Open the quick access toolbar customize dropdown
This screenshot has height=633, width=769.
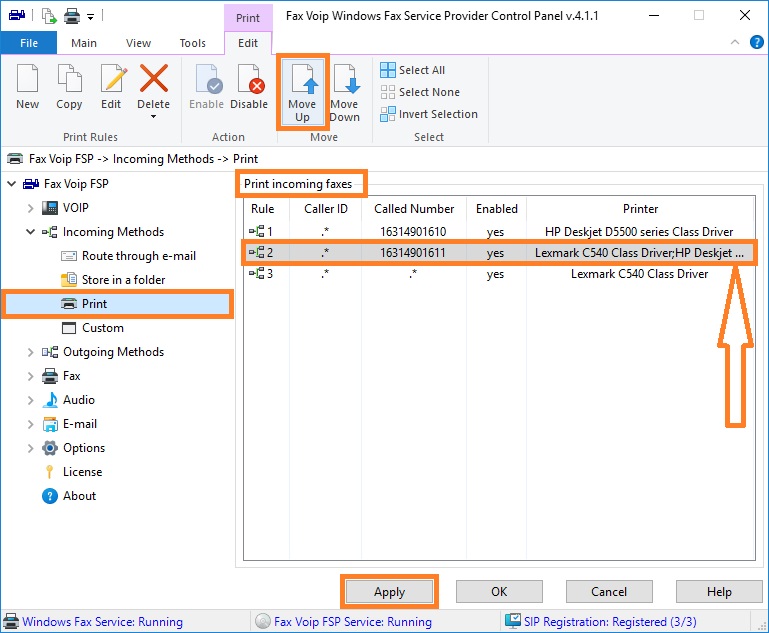click(x=90, y=17)
